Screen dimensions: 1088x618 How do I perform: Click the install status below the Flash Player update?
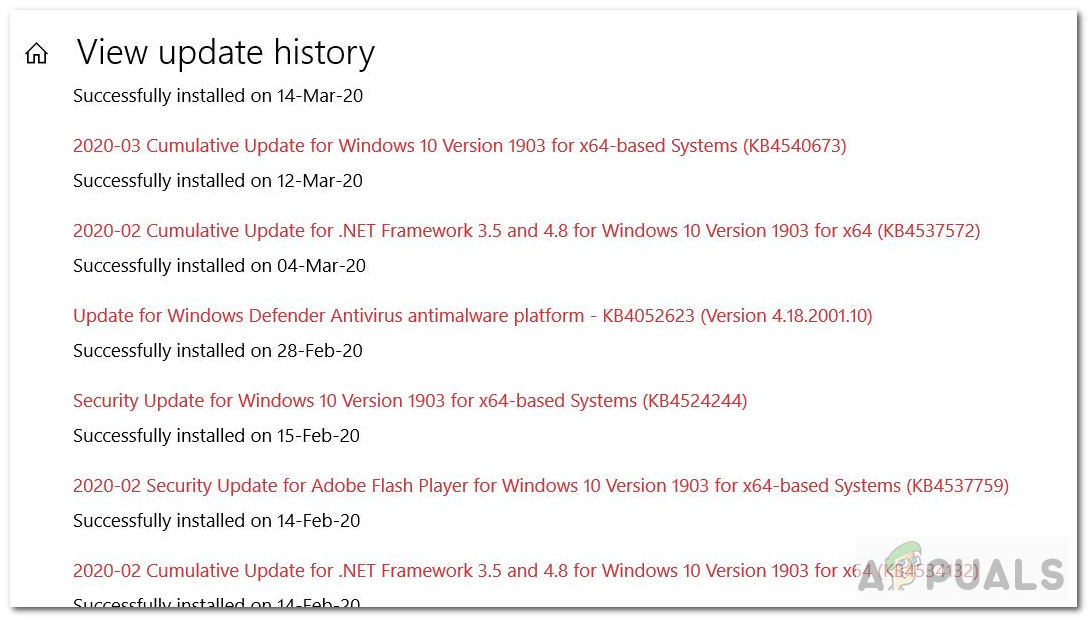click(x=216, y=521)
